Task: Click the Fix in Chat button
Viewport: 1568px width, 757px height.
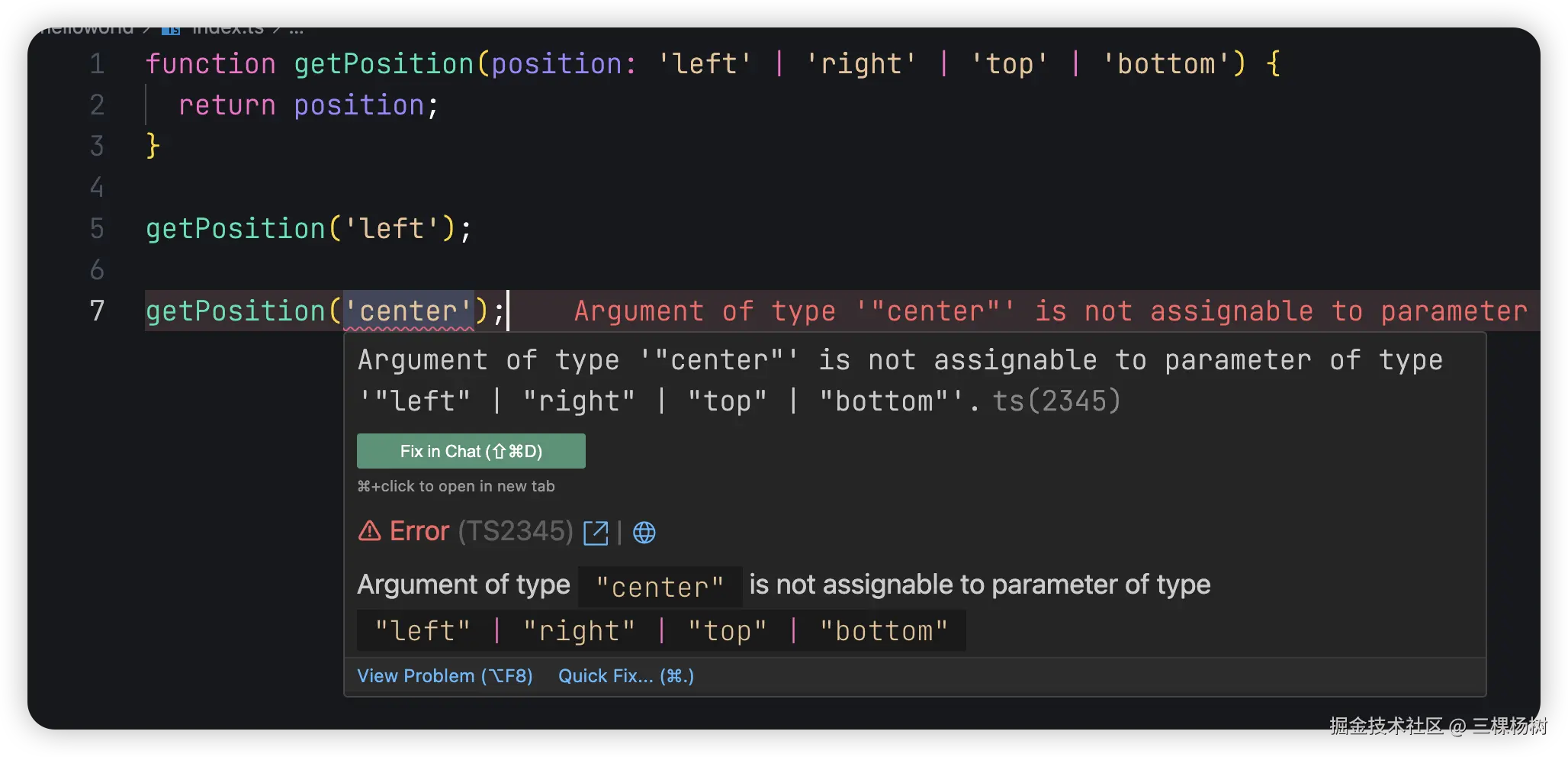Action: 471,451
